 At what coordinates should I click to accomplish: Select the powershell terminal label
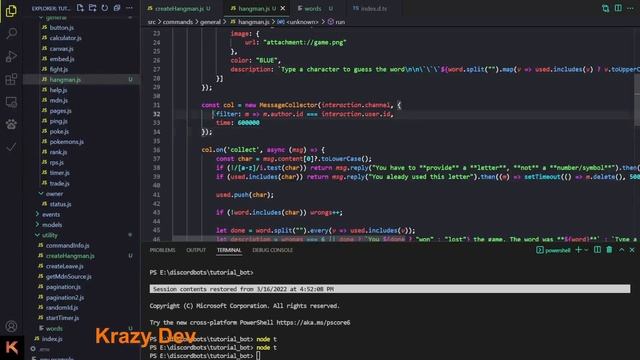[x=553, y=250]
